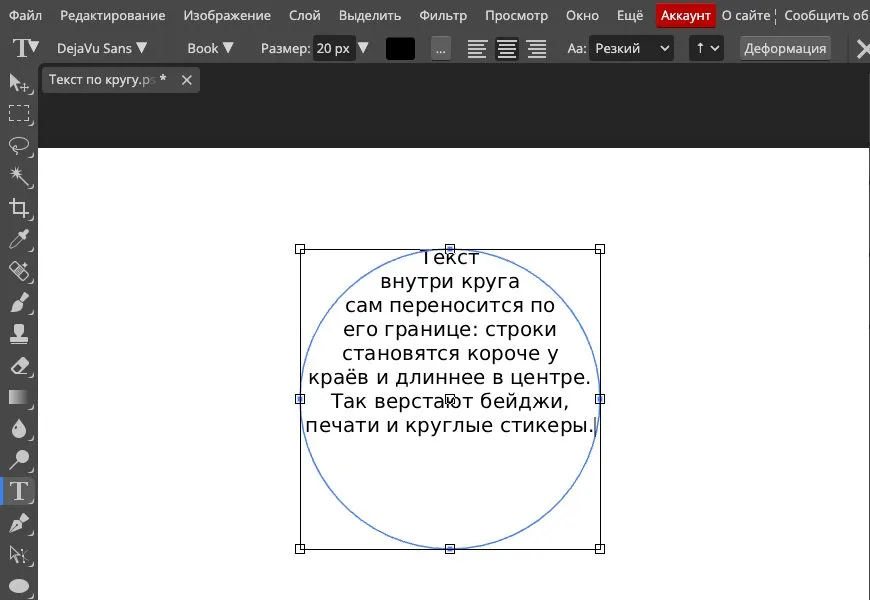Click the line "краёв и длиннее в центре."
Screen dimensions: 870x600
point(449,377)
